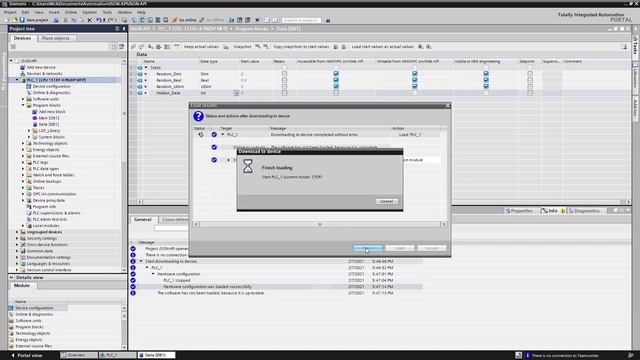Click the Load results horizontal scrollbar right arrow
Screen dimensions: 640x360
pos(444,224)
